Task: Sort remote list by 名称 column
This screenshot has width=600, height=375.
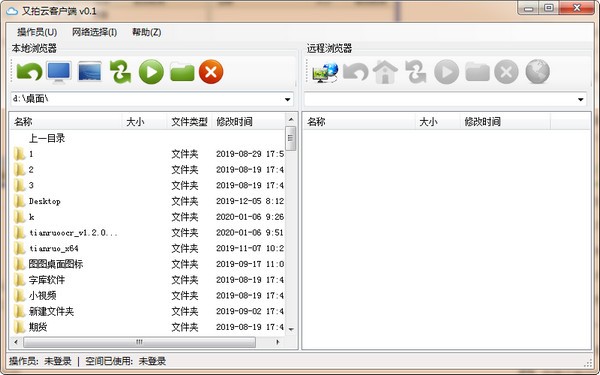Action: [x=359, y=122]
